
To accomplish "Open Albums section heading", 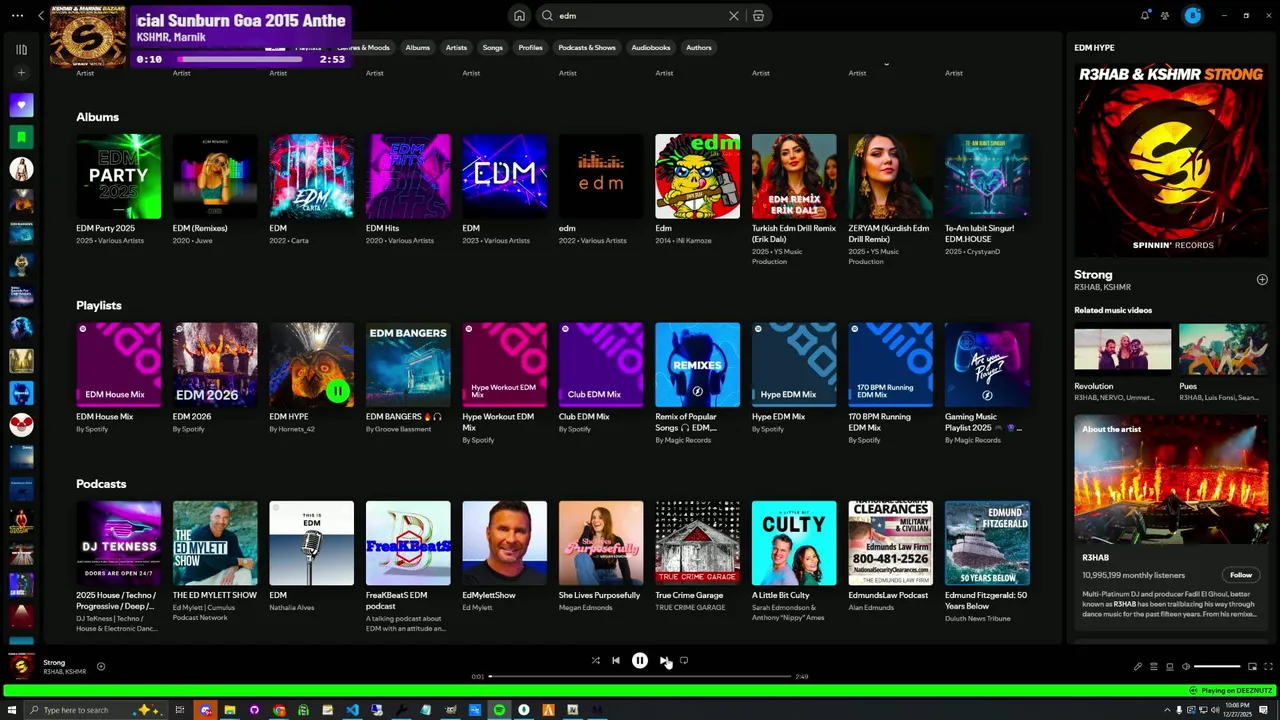I will point(97,117).
